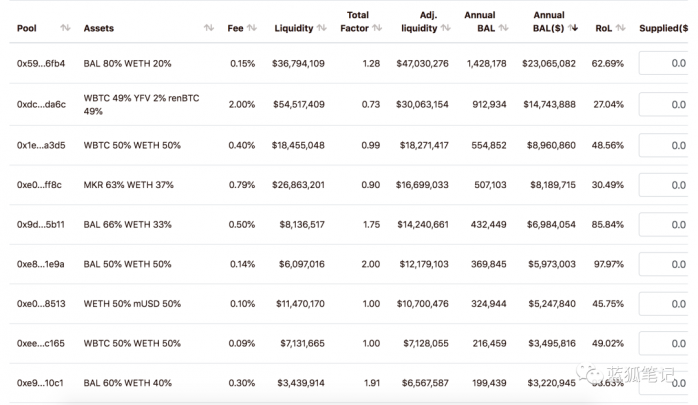Focus Supplied input for BAL 80% WETH 20%

(x=664, y=63)
